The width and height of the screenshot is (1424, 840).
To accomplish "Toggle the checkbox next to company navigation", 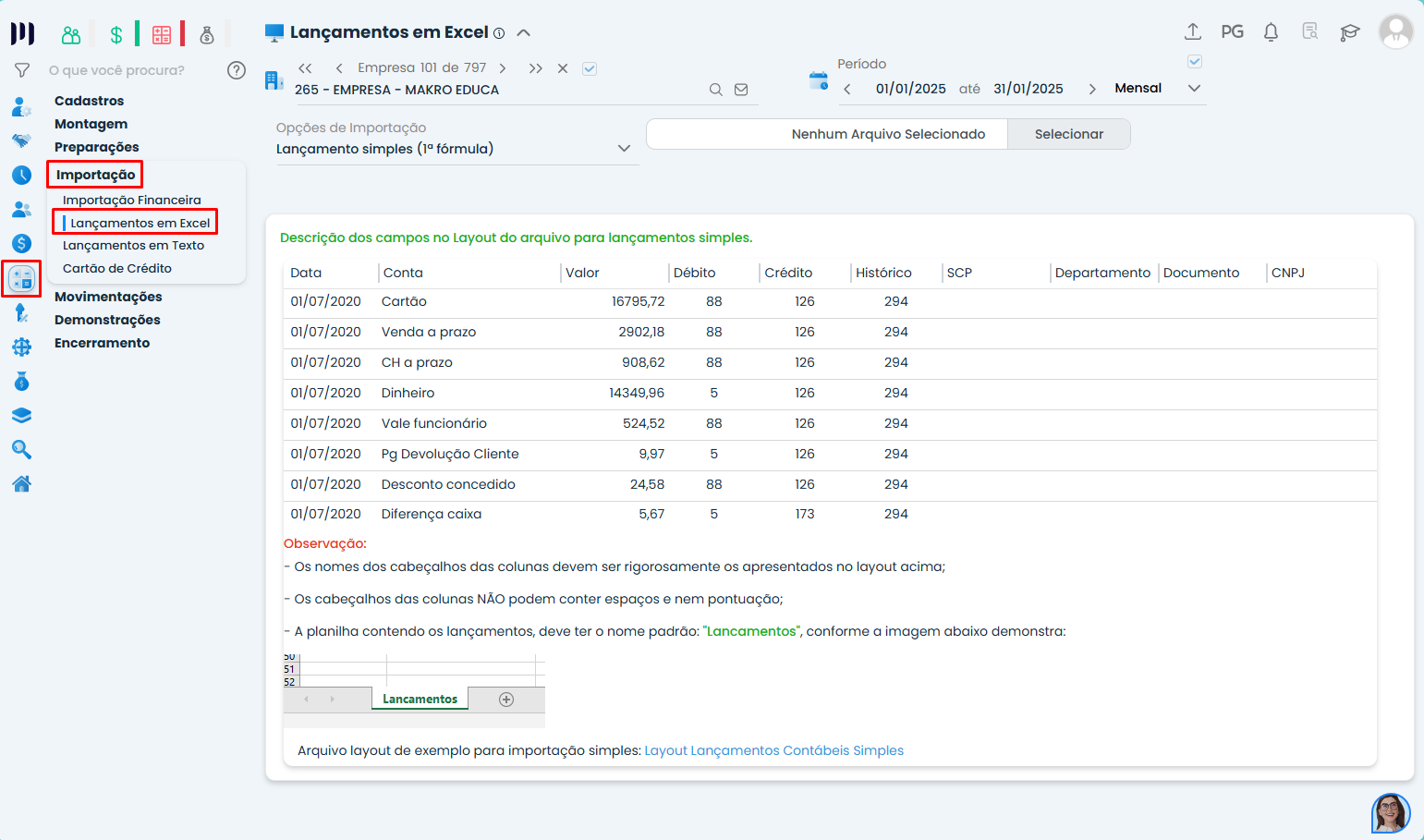I will pos(590,68).
